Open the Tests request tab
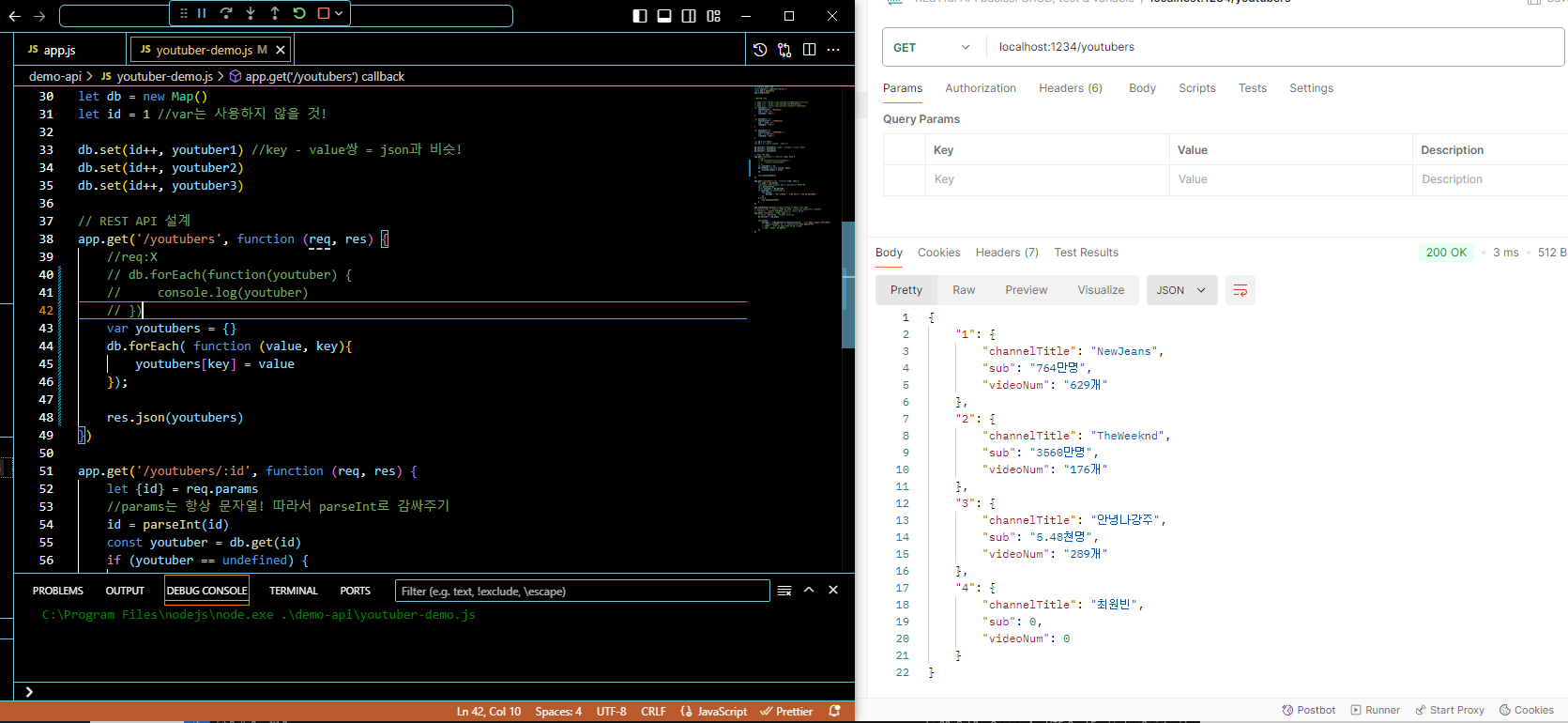The width and height of the screenshot is (1568, 723). tap(1253, 88)
